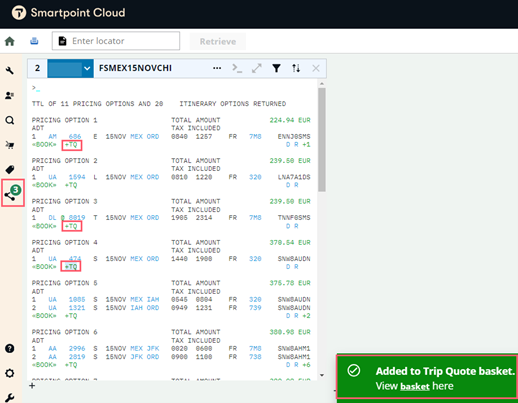Image resolution: width=518 pixels, height=403 pixels.
Task: Click fare basis LNA7A1DS
Action: pos(294,177)
